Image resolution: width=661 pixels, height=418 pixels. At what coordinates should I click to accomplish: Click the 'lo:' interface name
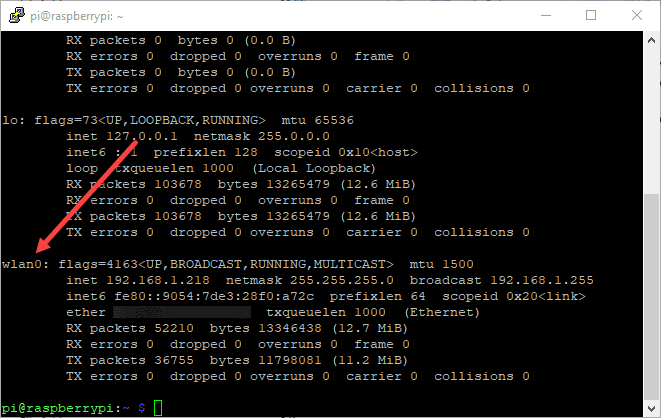[x=13, y=121]
